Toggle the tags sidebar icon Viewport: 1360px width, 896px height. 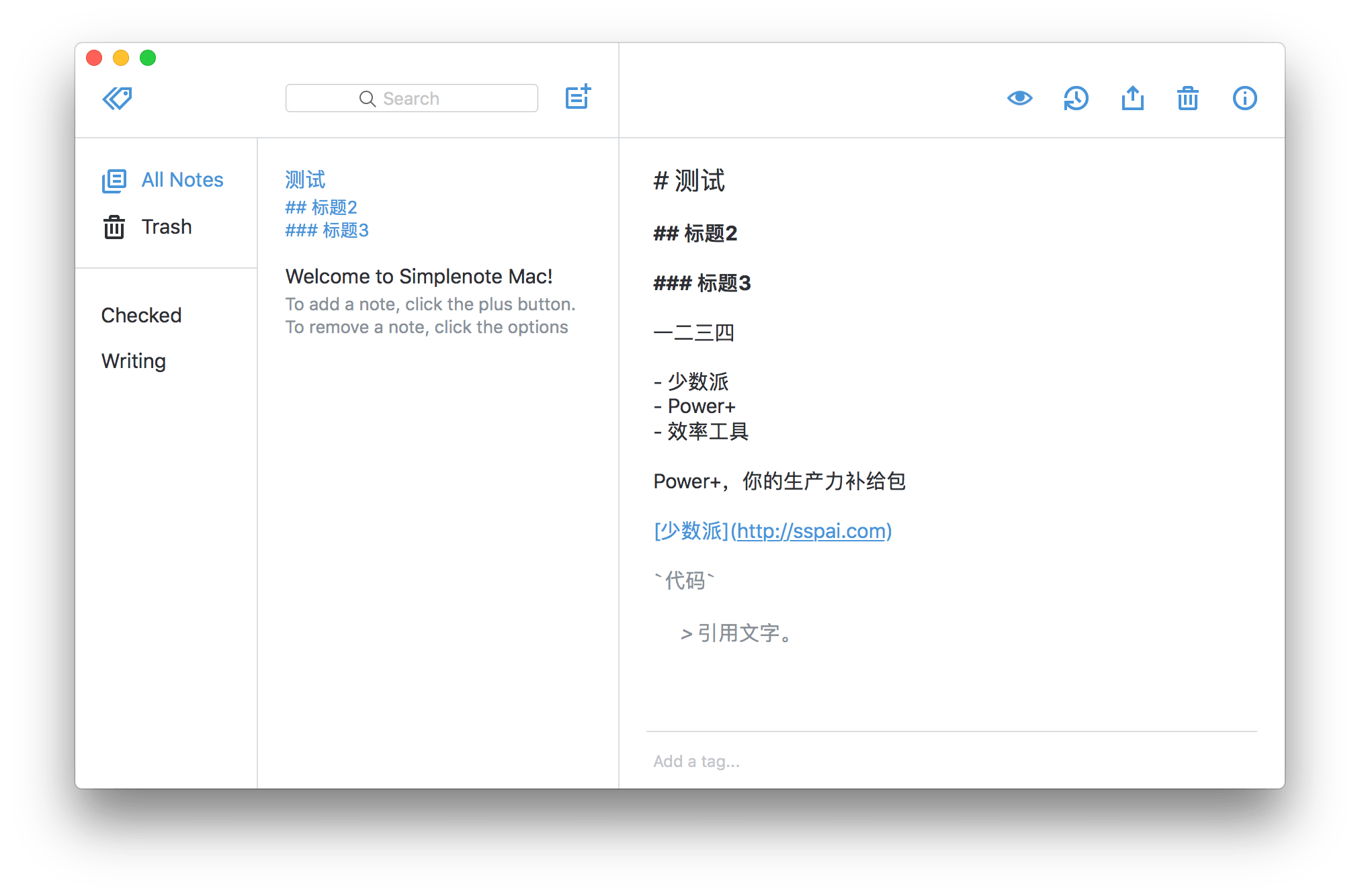(x=117, y=98)
